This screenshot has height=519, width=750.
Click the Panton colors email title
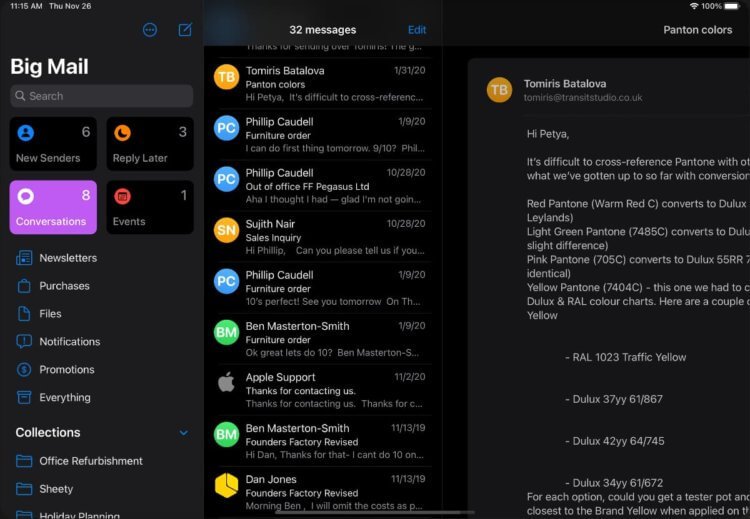697,30
